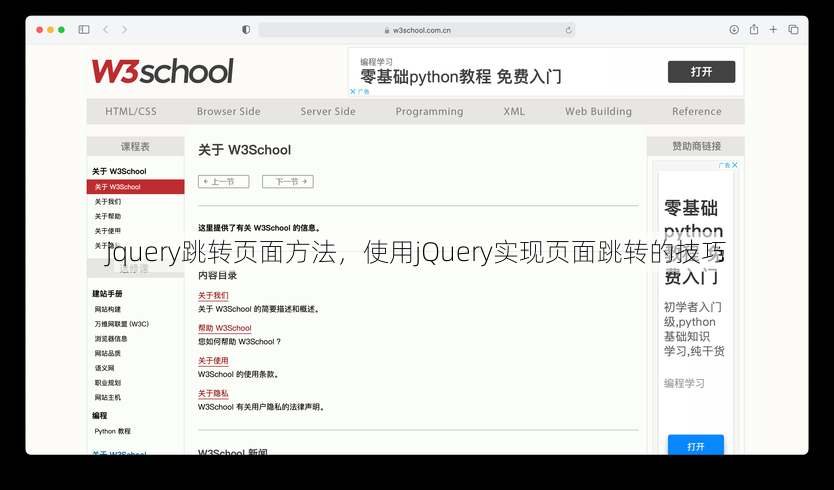
Task: Open 关于我们 in the left sidebar
Action: pyautogui.click(x=108, y=202)
